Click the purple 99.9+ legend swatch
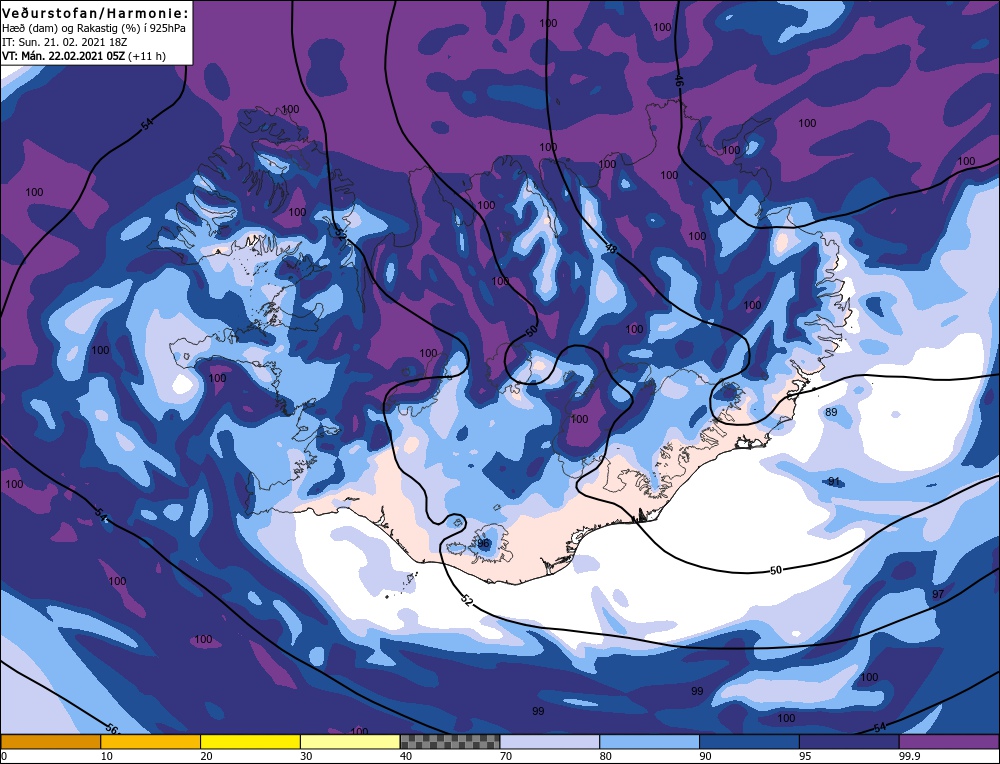Image resolution: width=1000 pixels, height=764 pixels. (x=949, y=741)
